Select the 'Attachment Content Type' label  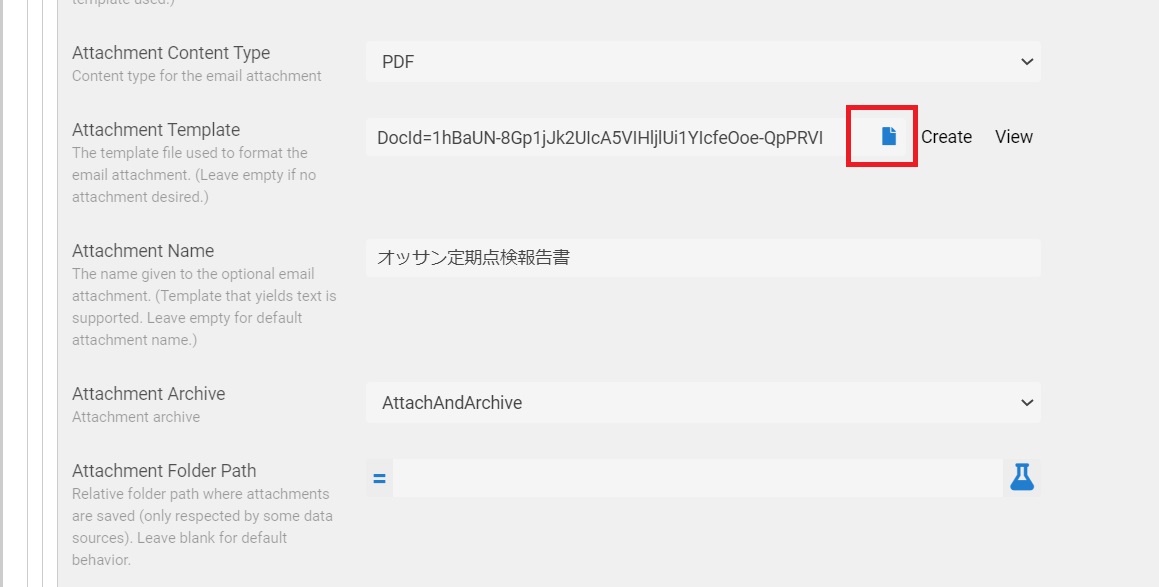(x=171, y=53)
